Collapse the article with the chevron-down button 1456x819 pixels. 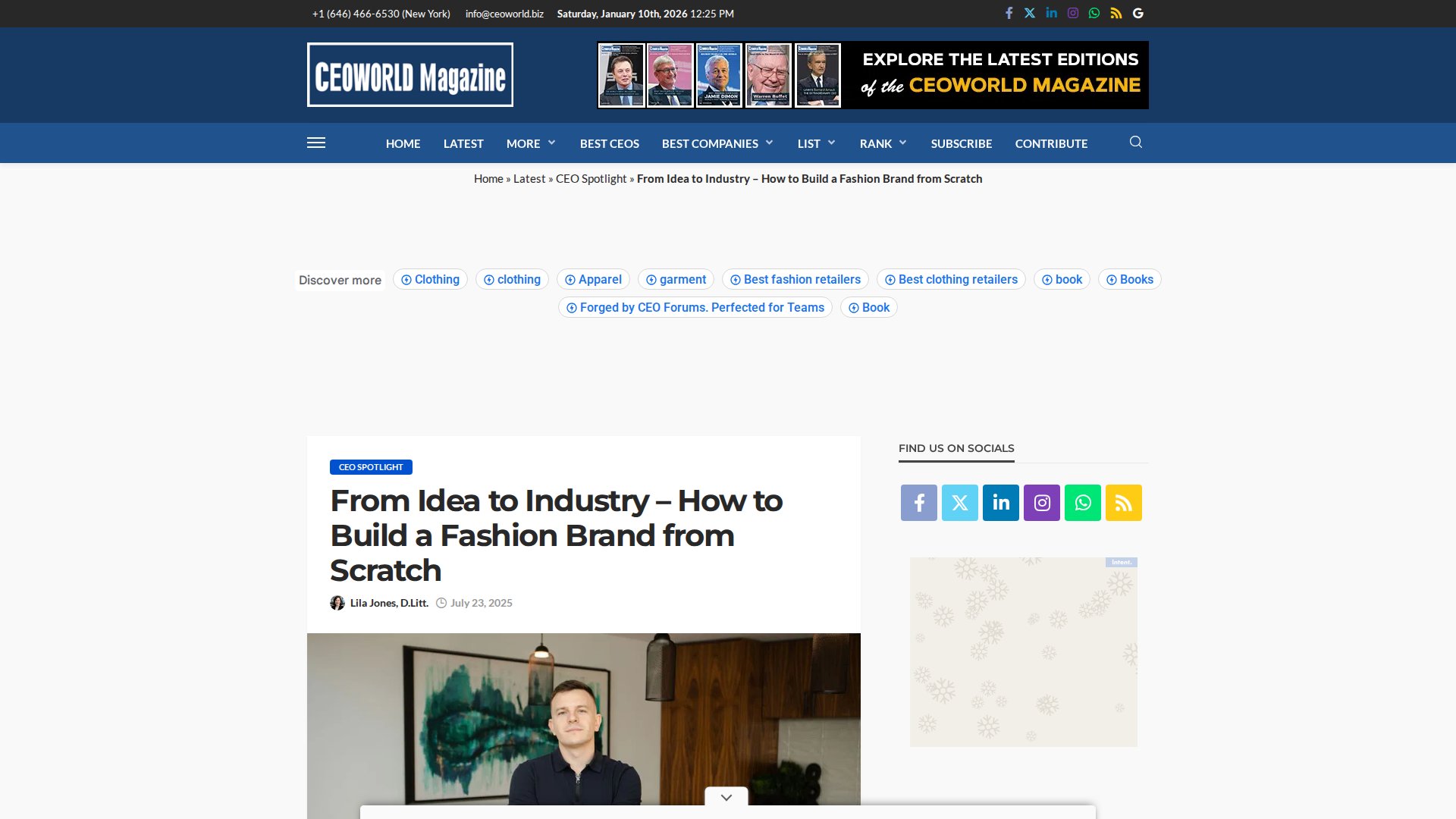[x=726, y=796]
